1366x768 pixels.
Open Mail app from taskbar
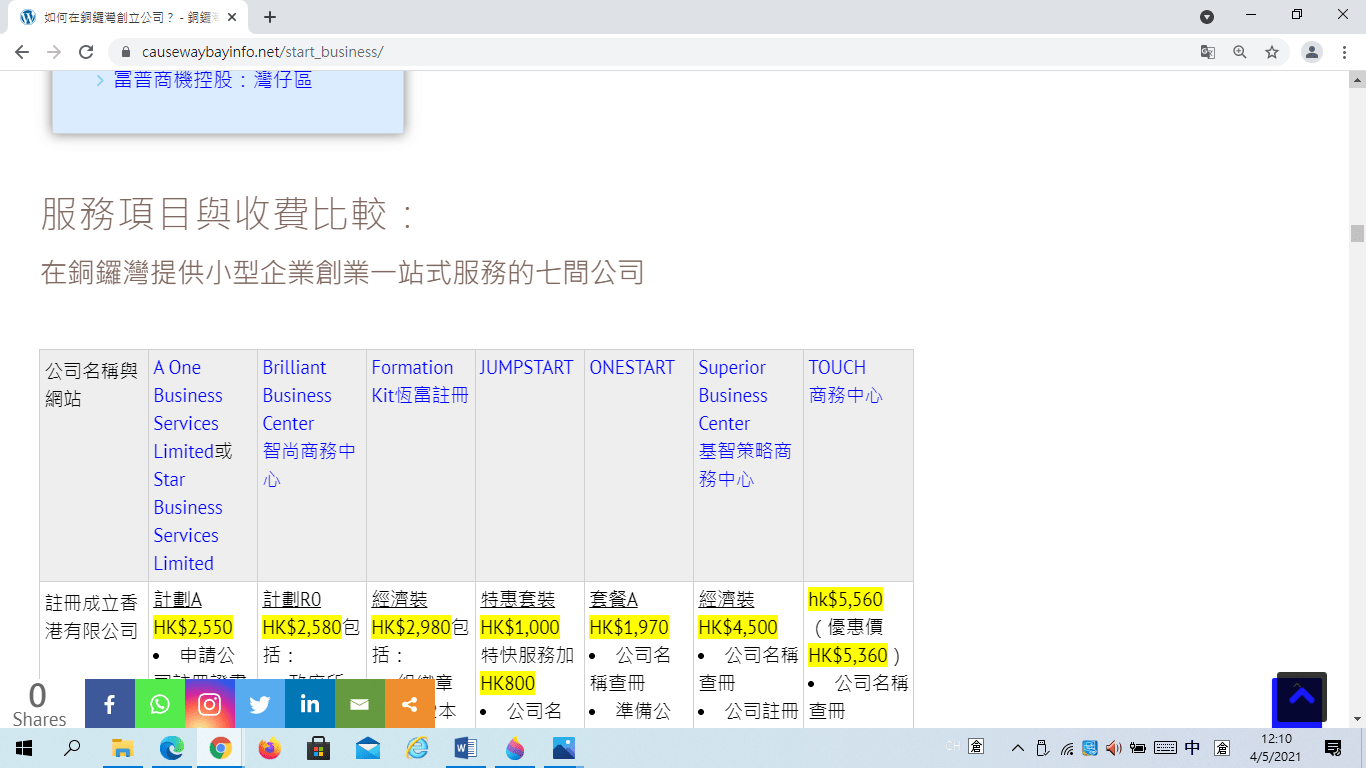368,748
